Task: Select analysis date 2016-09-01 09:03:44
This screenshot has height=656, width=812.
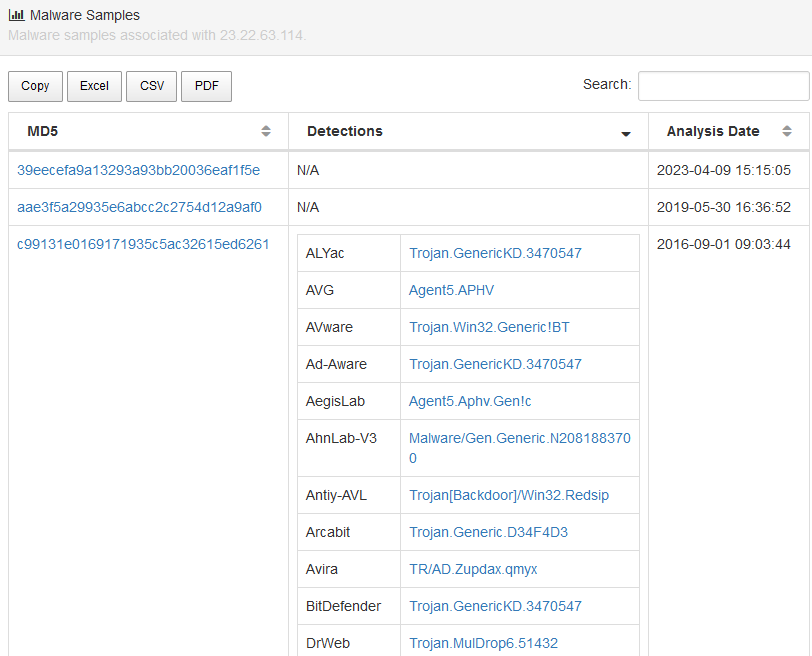Action: [723, 244]
